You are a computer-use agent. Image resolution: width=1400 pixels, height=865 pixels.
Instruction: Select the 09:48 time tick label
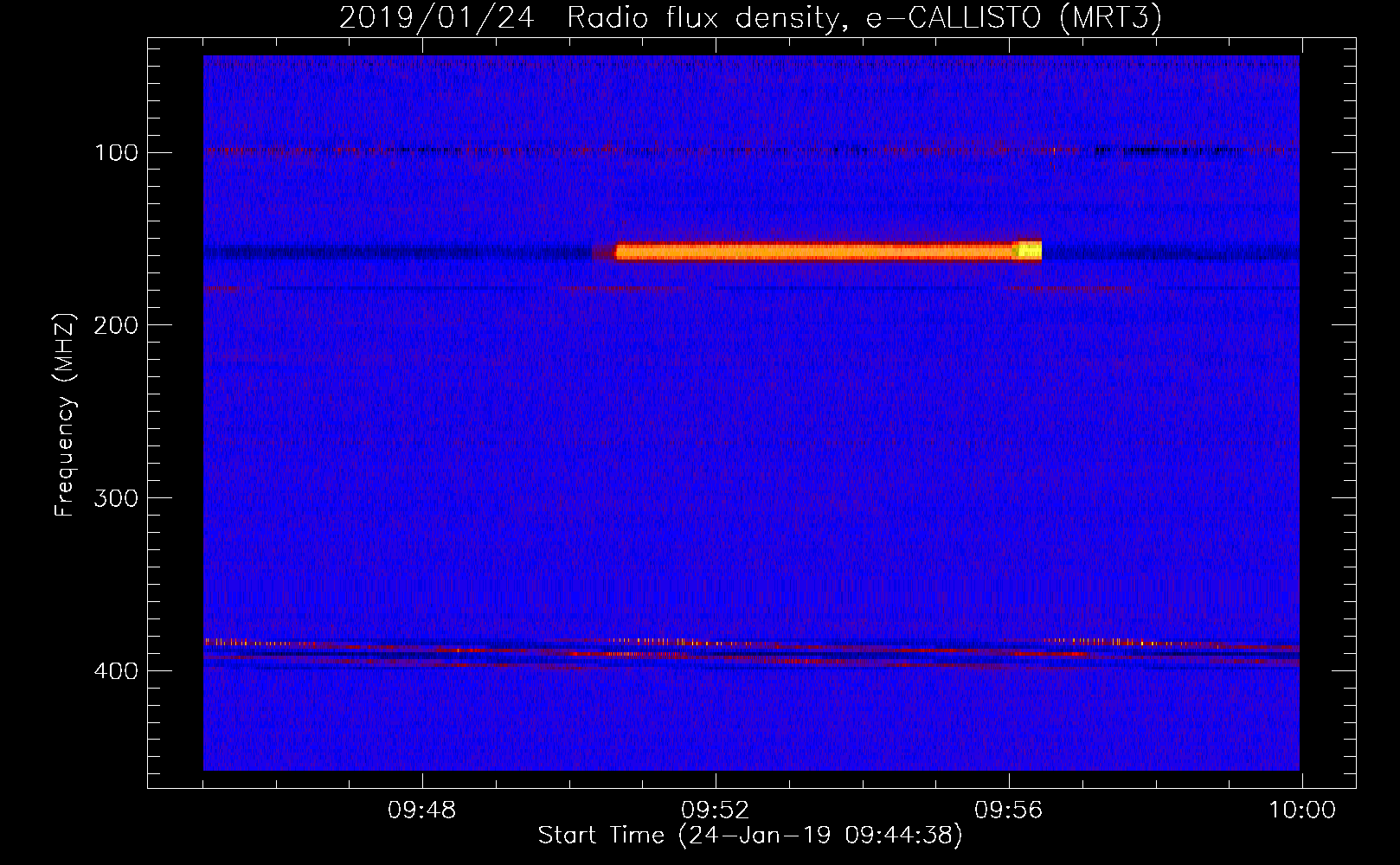(421, 811)
